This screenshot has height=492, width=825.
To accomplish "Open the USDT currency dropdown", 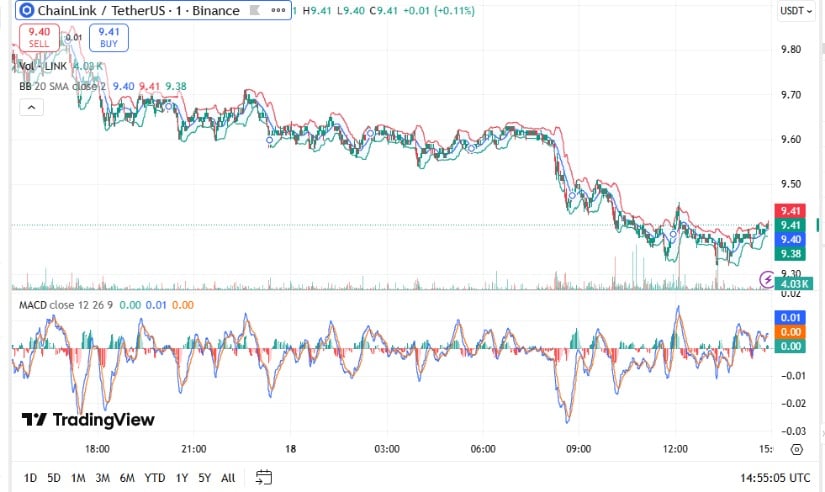I will pyautogui.click(x=795, y=11).
